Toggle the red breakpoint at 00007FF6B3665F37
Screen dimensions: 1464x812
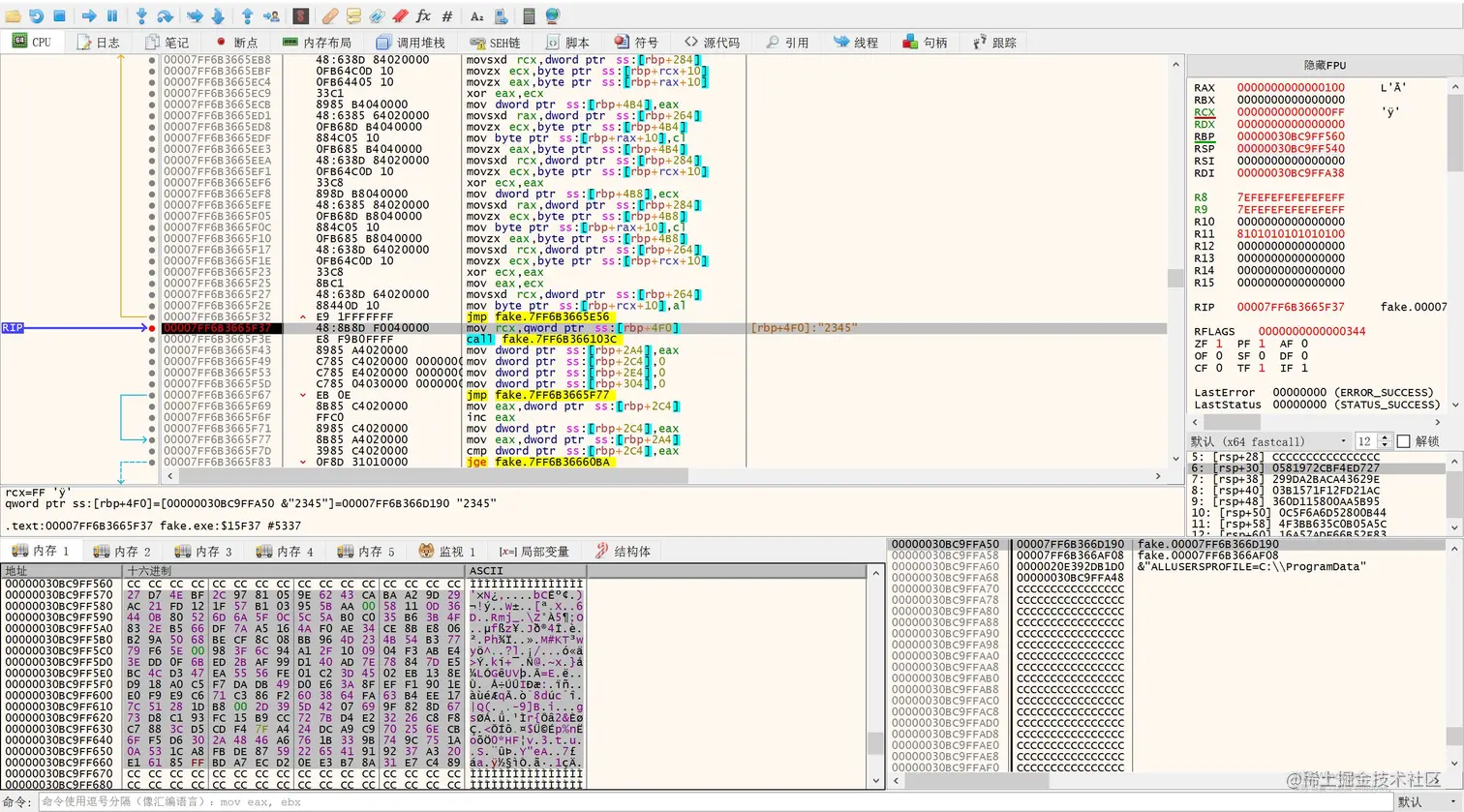pos(152,328)
